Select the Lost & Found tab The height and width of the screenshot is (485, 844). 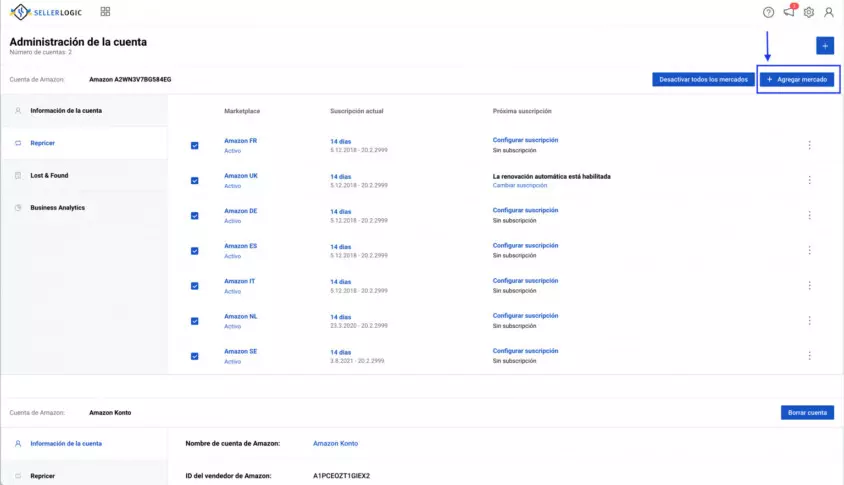[84, 175]
